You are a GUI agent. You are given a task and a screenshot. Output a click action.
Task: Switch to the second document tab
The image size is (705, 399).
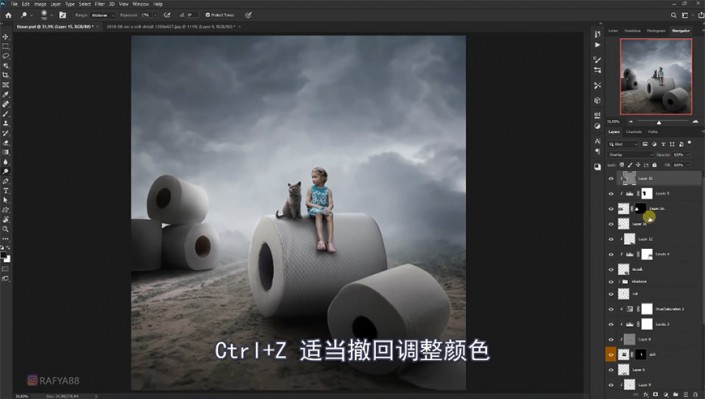[170, 27]
